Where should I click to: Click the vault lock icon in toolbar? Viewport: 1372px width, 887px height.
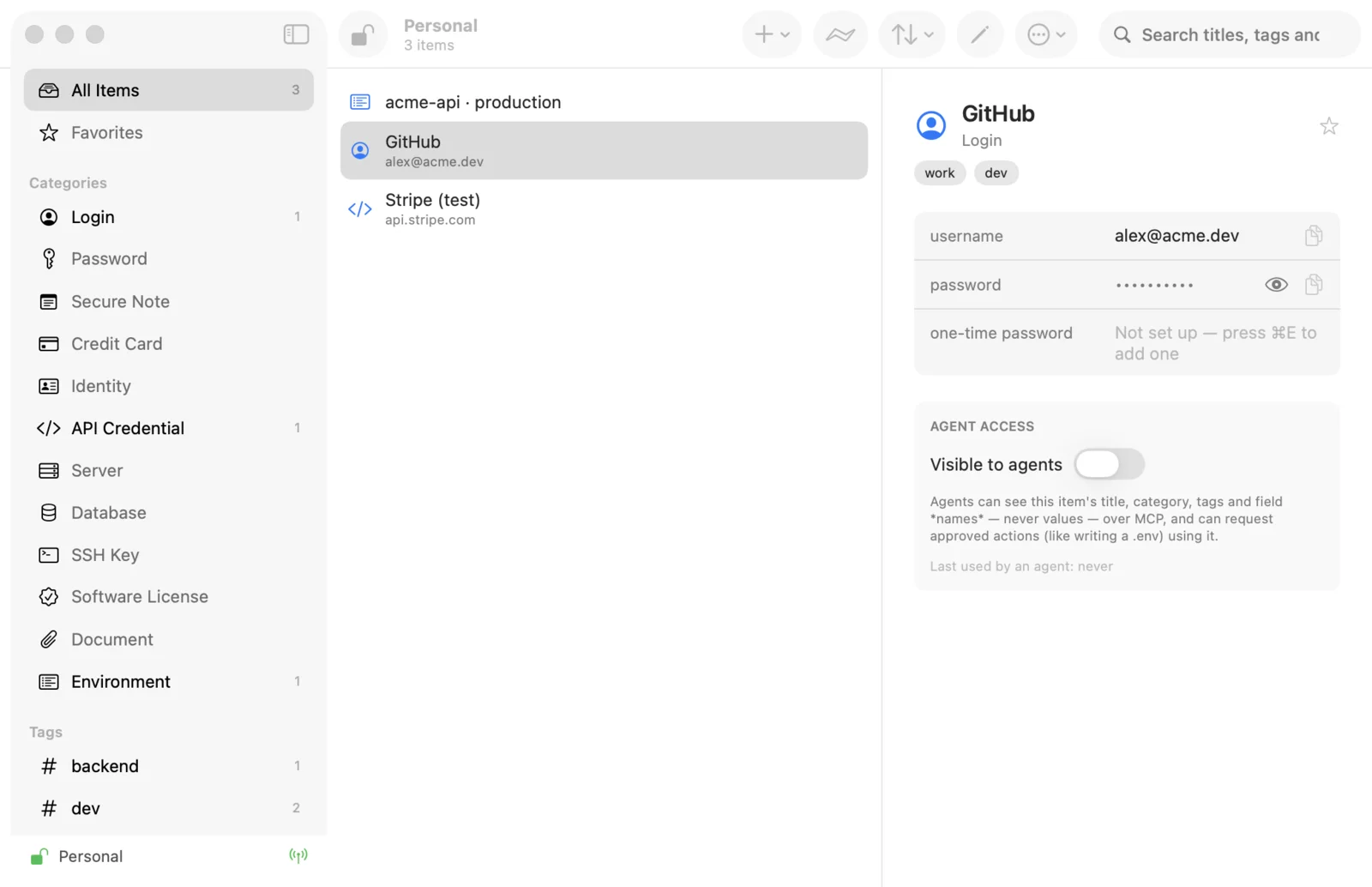pyautogui.click(x=363, y=35)
